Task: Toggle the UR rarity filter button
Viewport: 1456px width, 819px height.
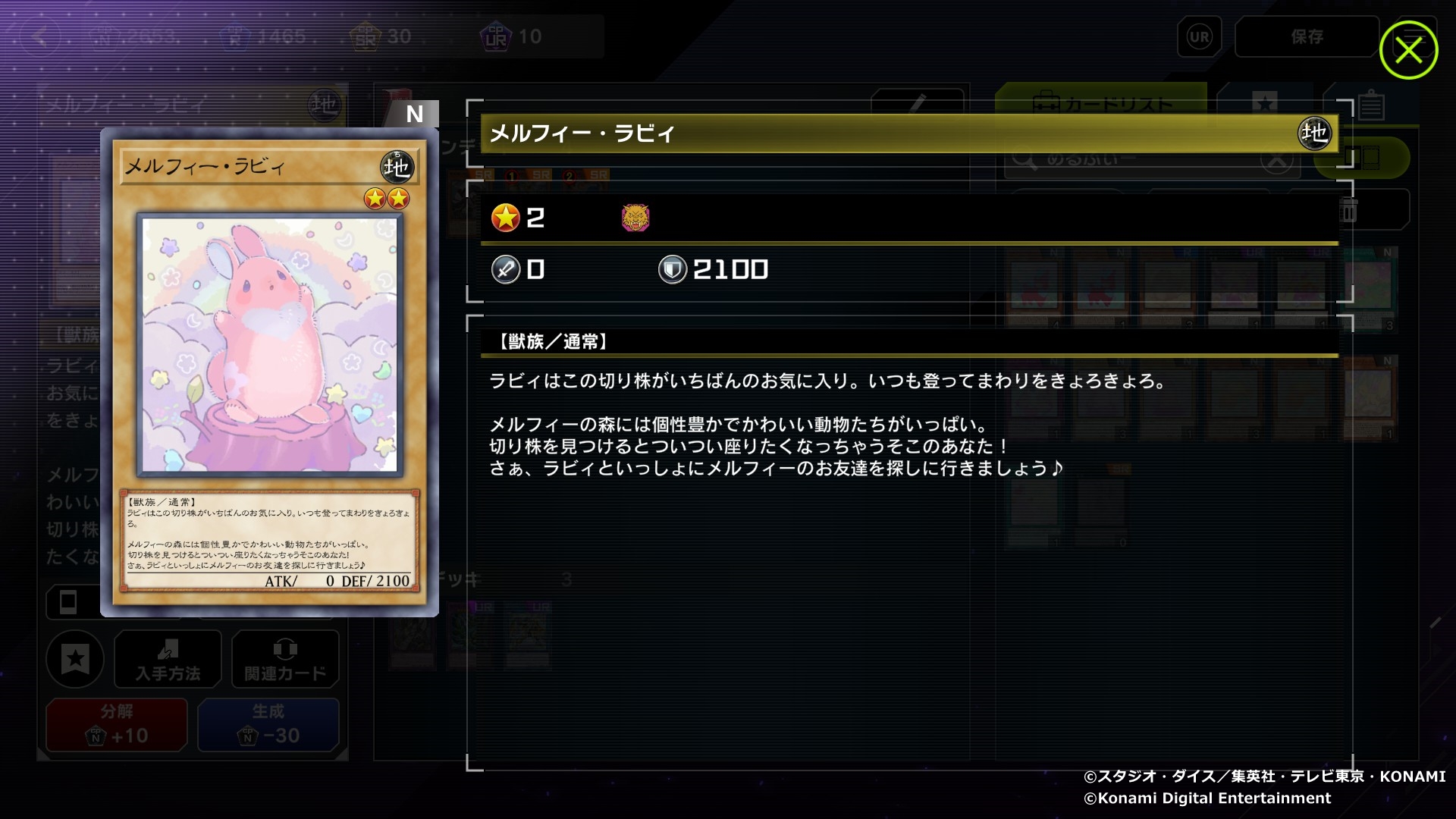Action: coord(1199,36)
